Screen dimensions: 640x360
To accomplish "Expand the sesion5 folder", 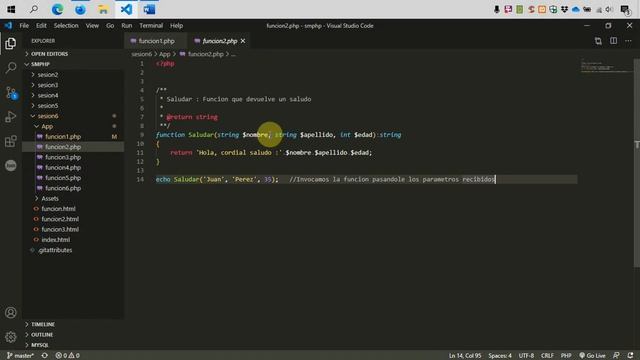I will coord(73,106).
